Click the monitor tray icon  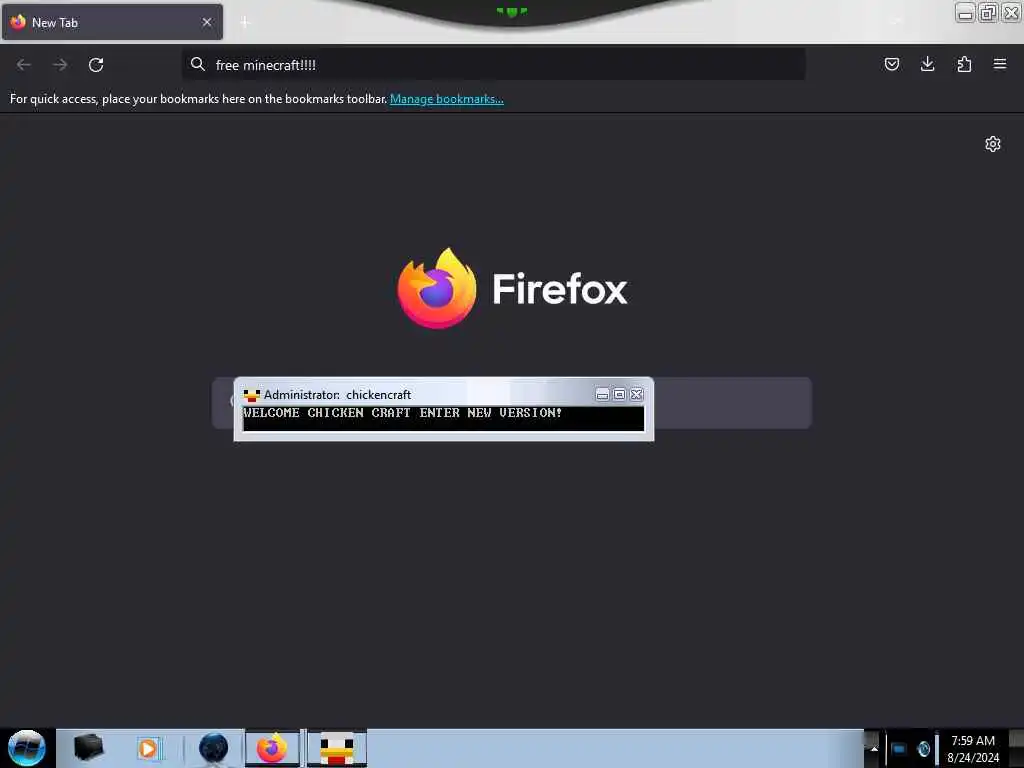[x=899, y=749]
